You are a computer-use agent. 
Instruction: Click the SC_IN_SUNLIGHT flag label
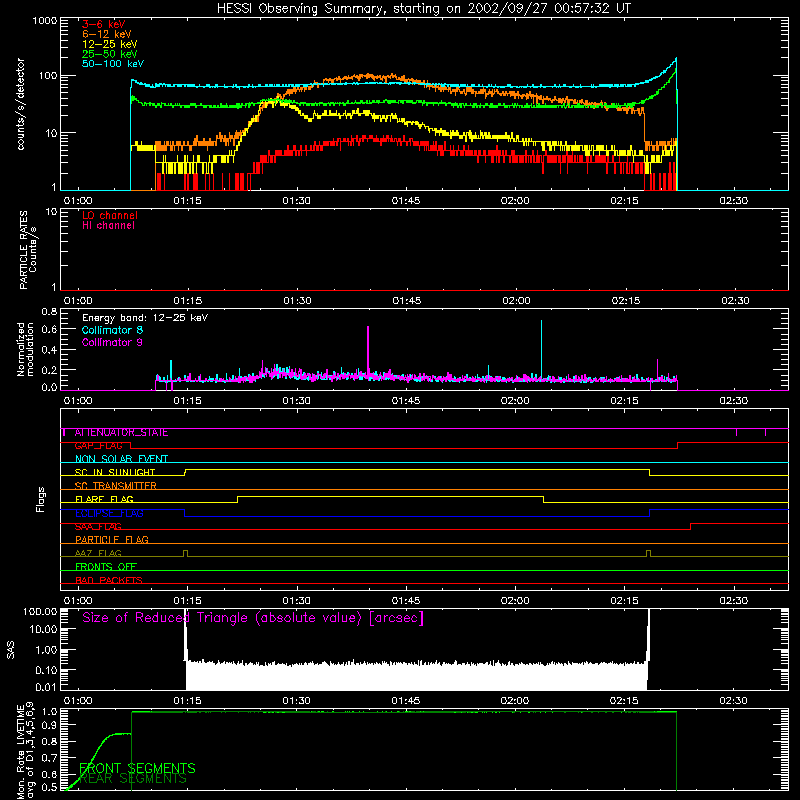[115, 472]
